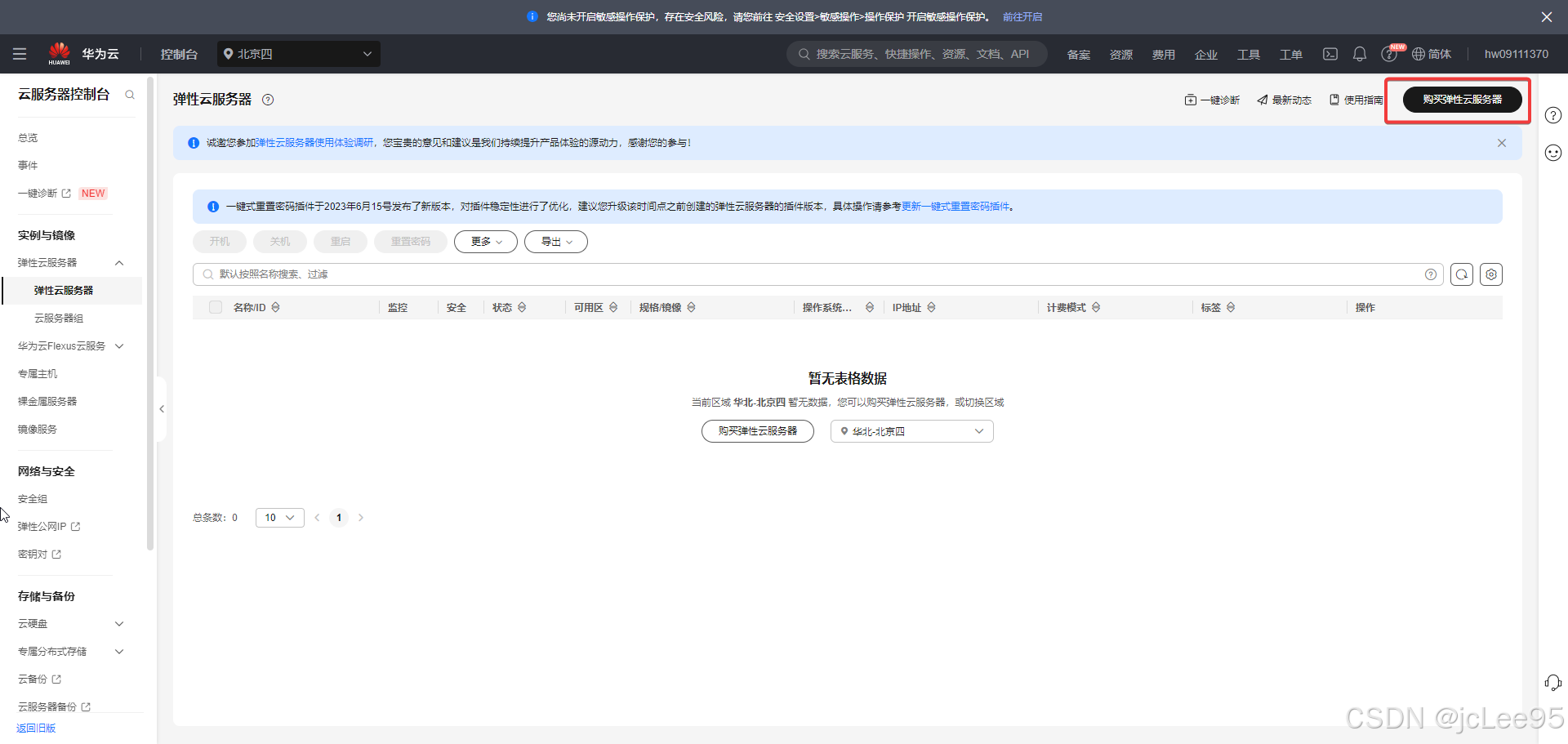
Task: Open 备案 in the top menu
Action: (1079, 55)
